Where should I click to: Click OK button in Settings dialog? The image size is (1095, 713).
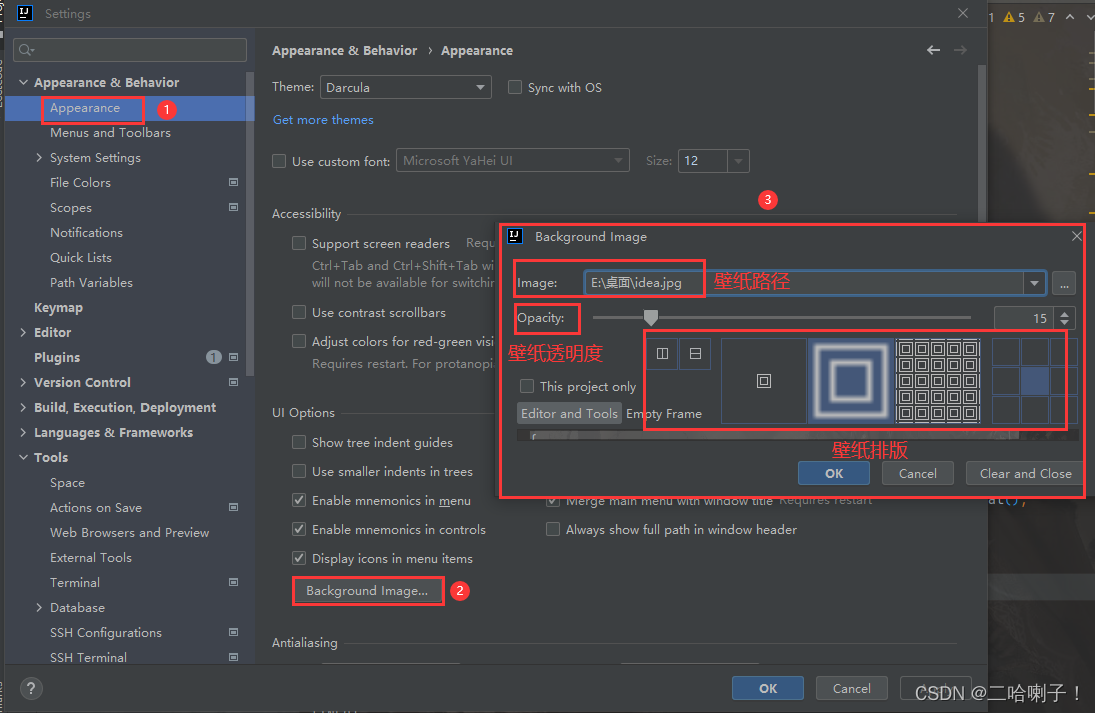pyautogui.click(x=767, y=689)
